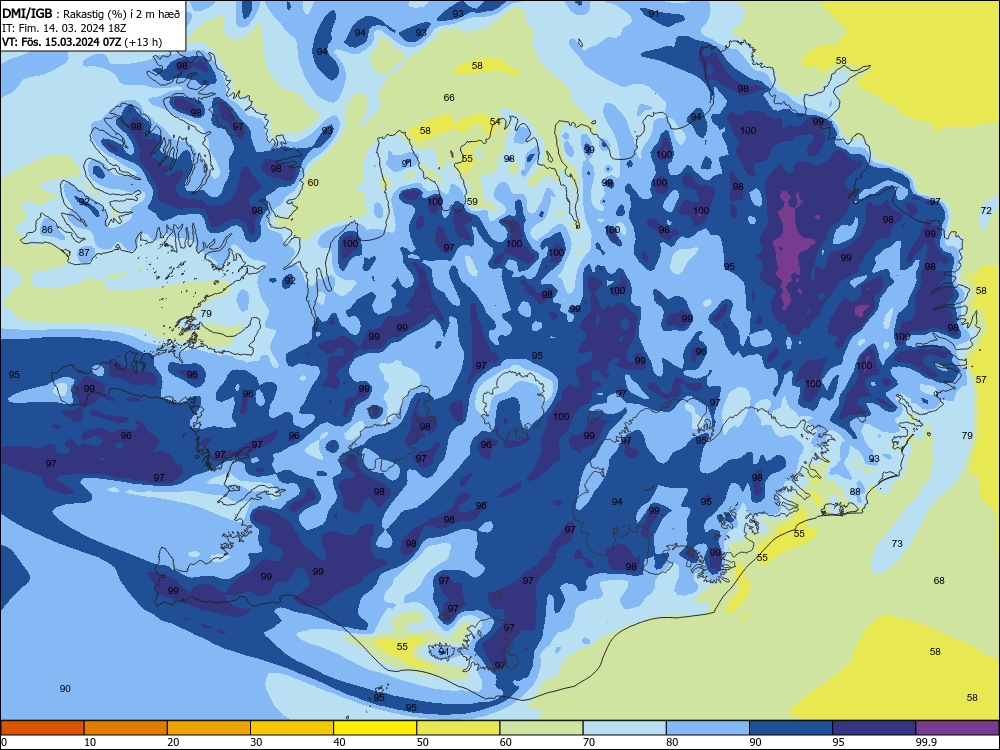The height and width of the screenshot is (750, 1000).
Task: Click the '50' legend scale label
Action: click(423, 742)
